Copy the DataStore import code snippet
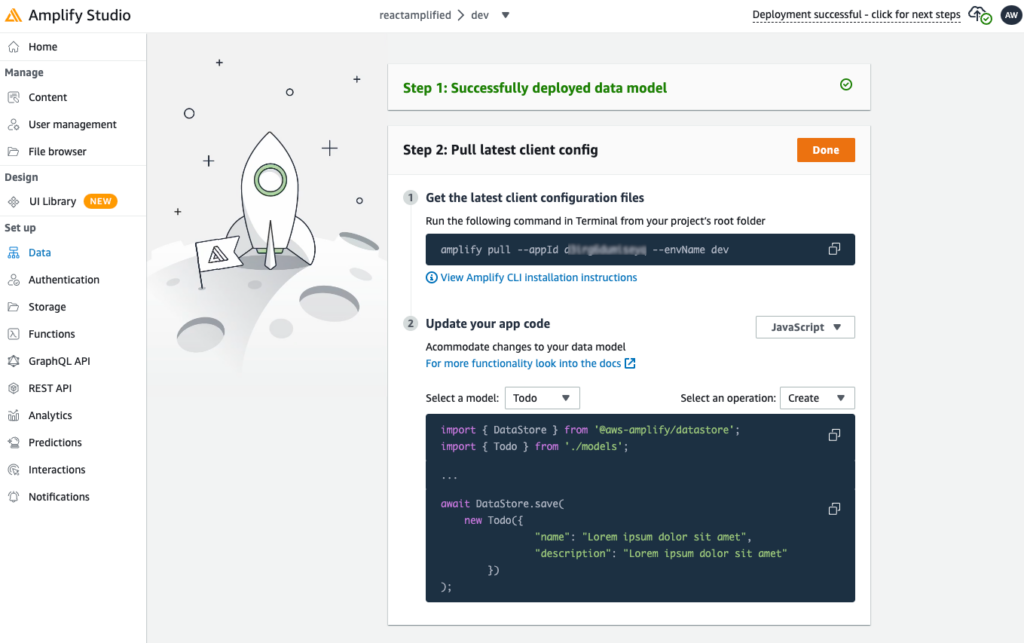 [x=834, y=435]
